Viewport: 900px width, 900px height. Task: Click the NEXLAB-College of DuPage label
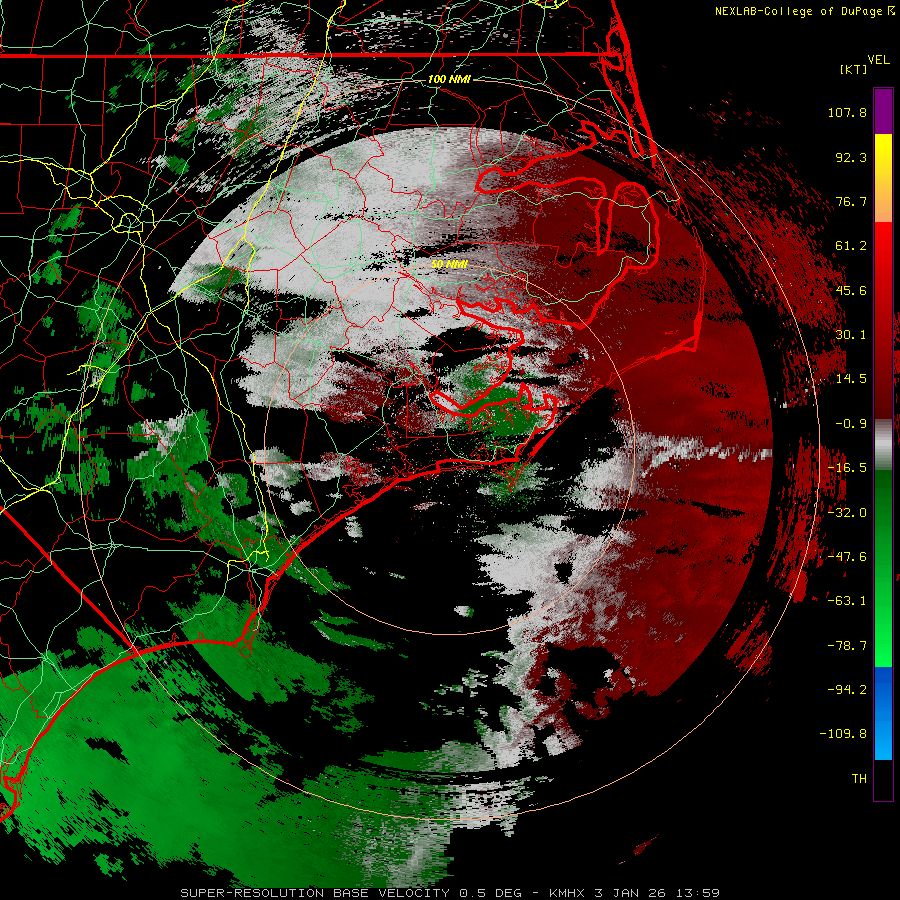click(804, 11)
